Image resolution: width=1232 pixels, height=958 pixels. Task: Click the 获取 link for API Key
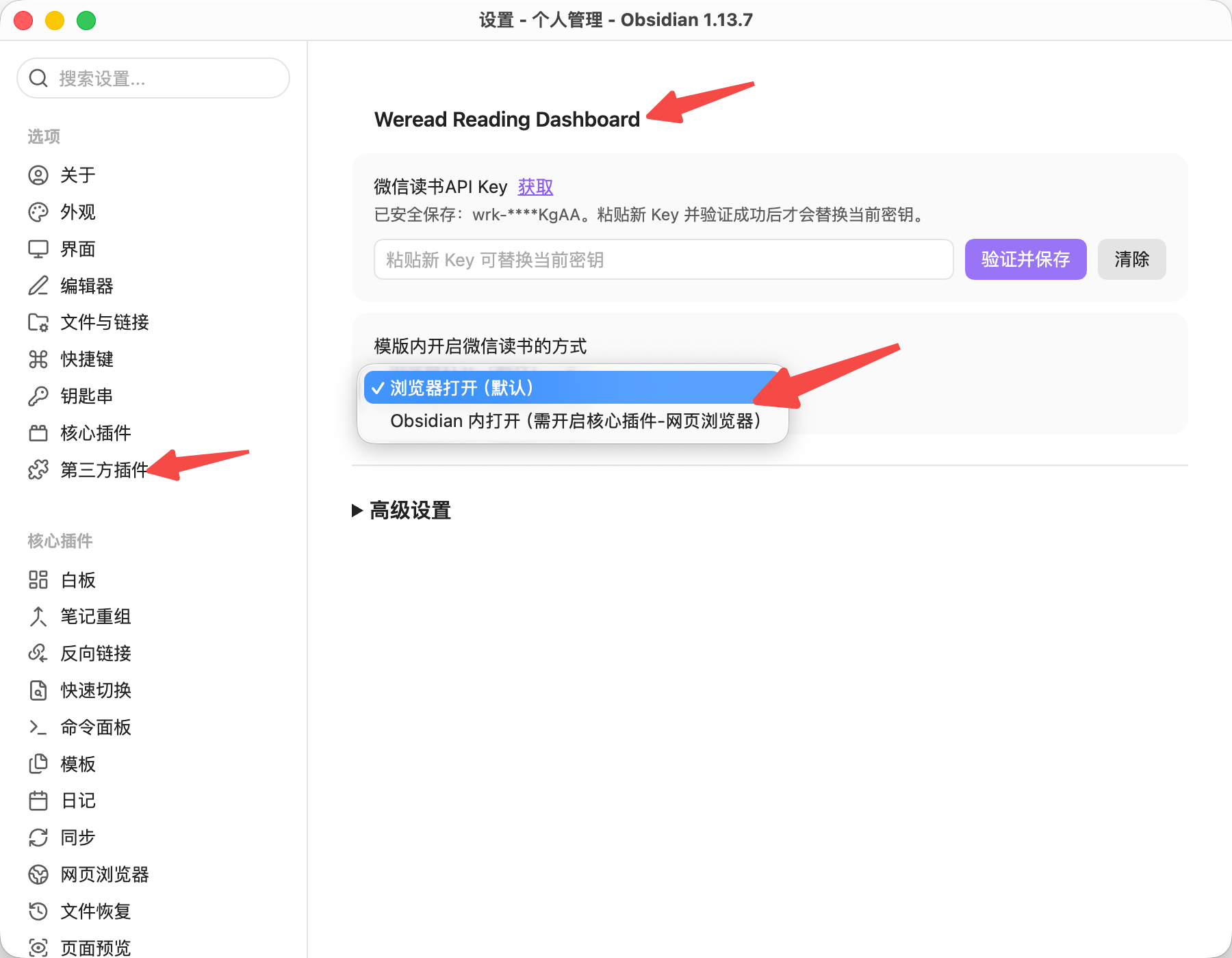535,187
